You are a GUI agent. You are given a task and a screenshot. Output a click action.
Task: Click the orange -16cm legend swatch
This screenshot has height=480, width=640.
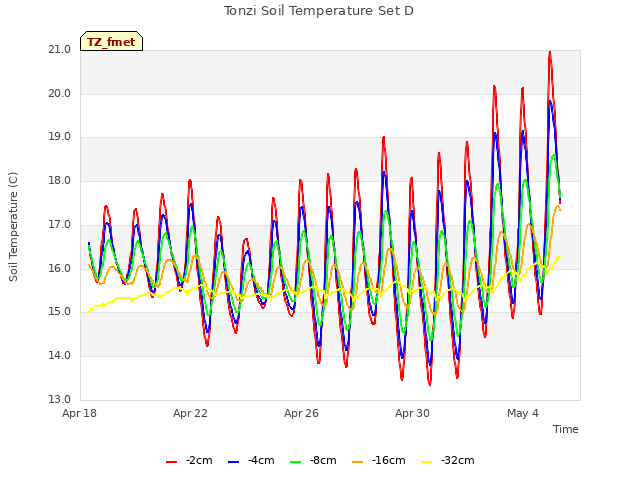357,462
